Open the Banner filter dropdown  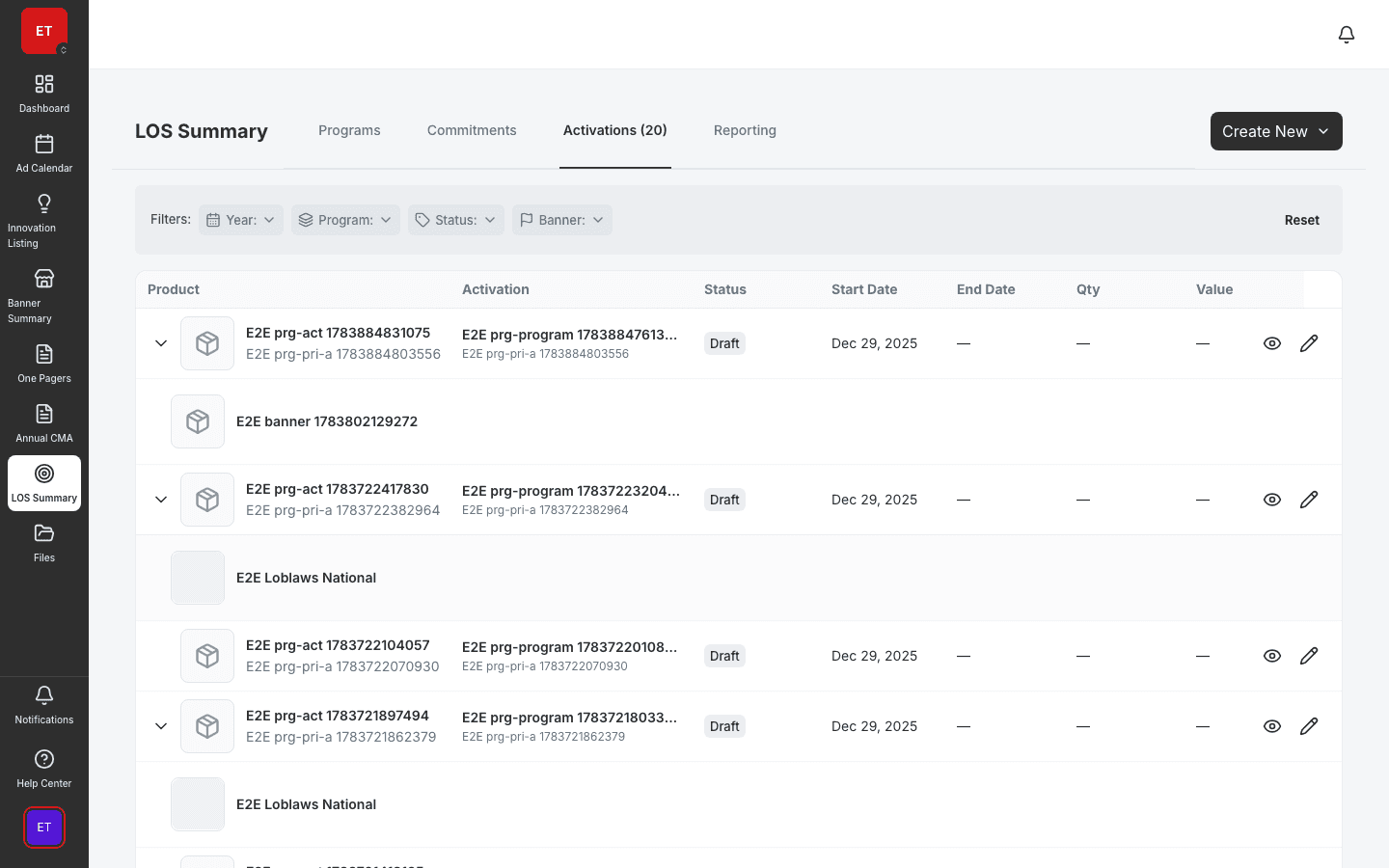click(x=562, y=220)
